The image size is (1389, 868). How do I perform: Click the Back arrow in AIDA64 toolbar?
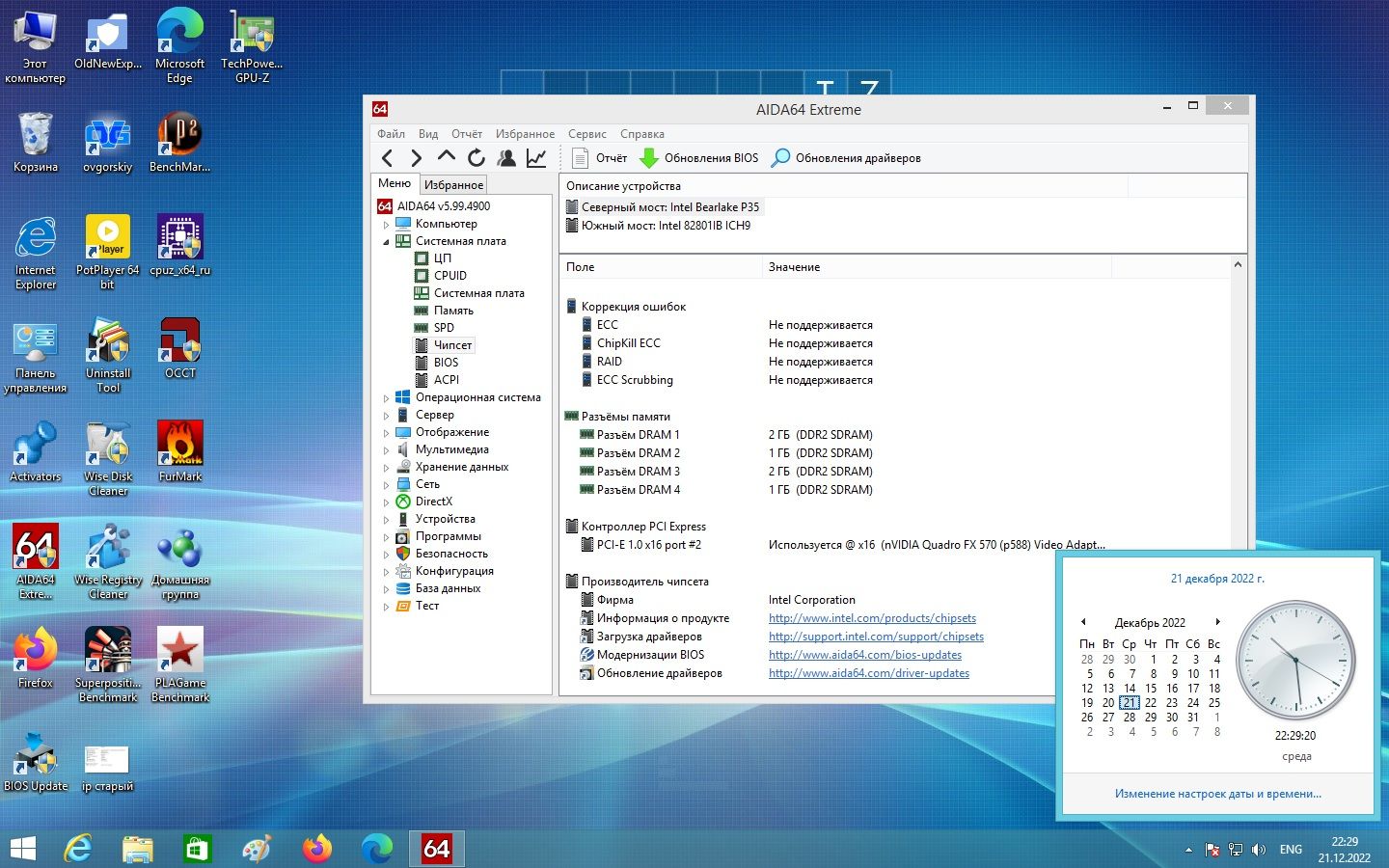[x=388, y=158]
